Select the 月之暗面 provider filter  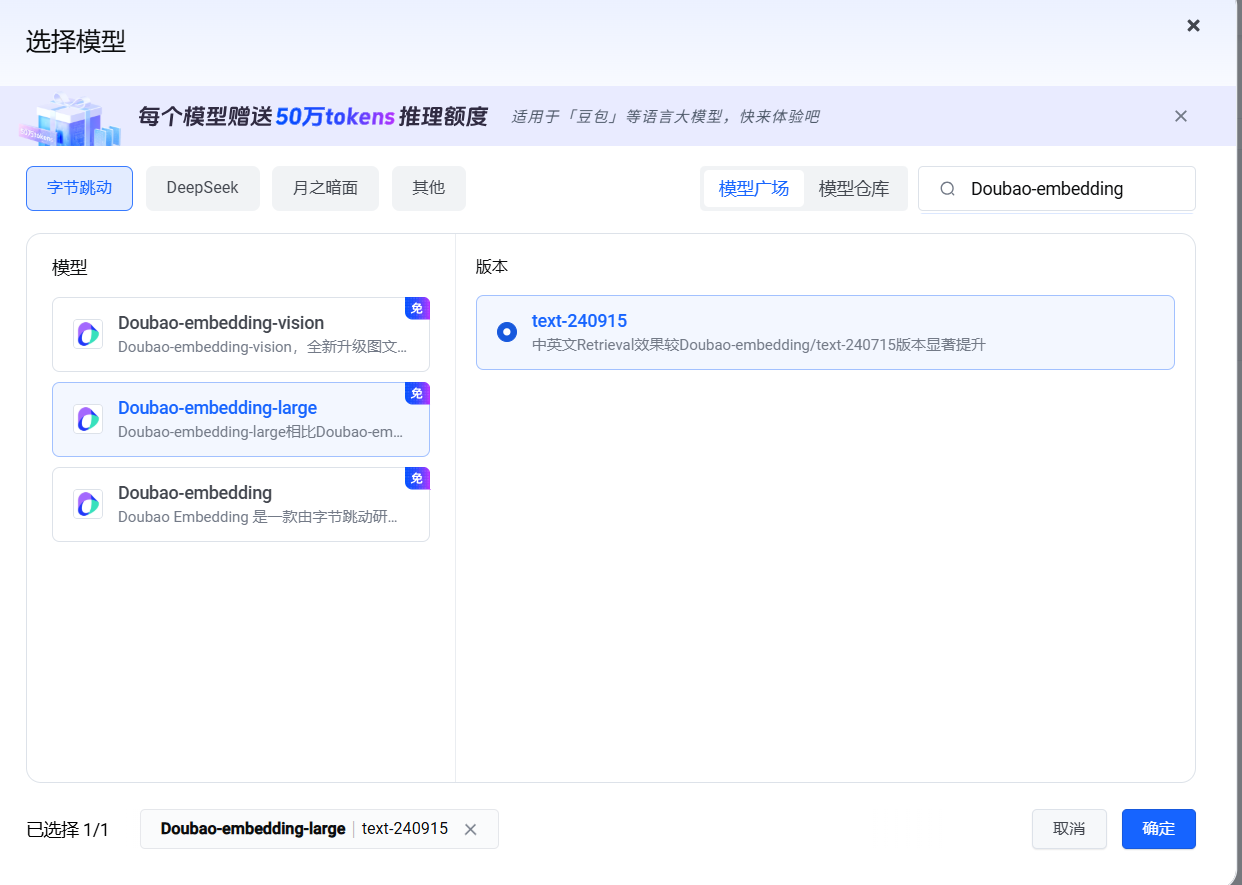click(x=325, y=188)
